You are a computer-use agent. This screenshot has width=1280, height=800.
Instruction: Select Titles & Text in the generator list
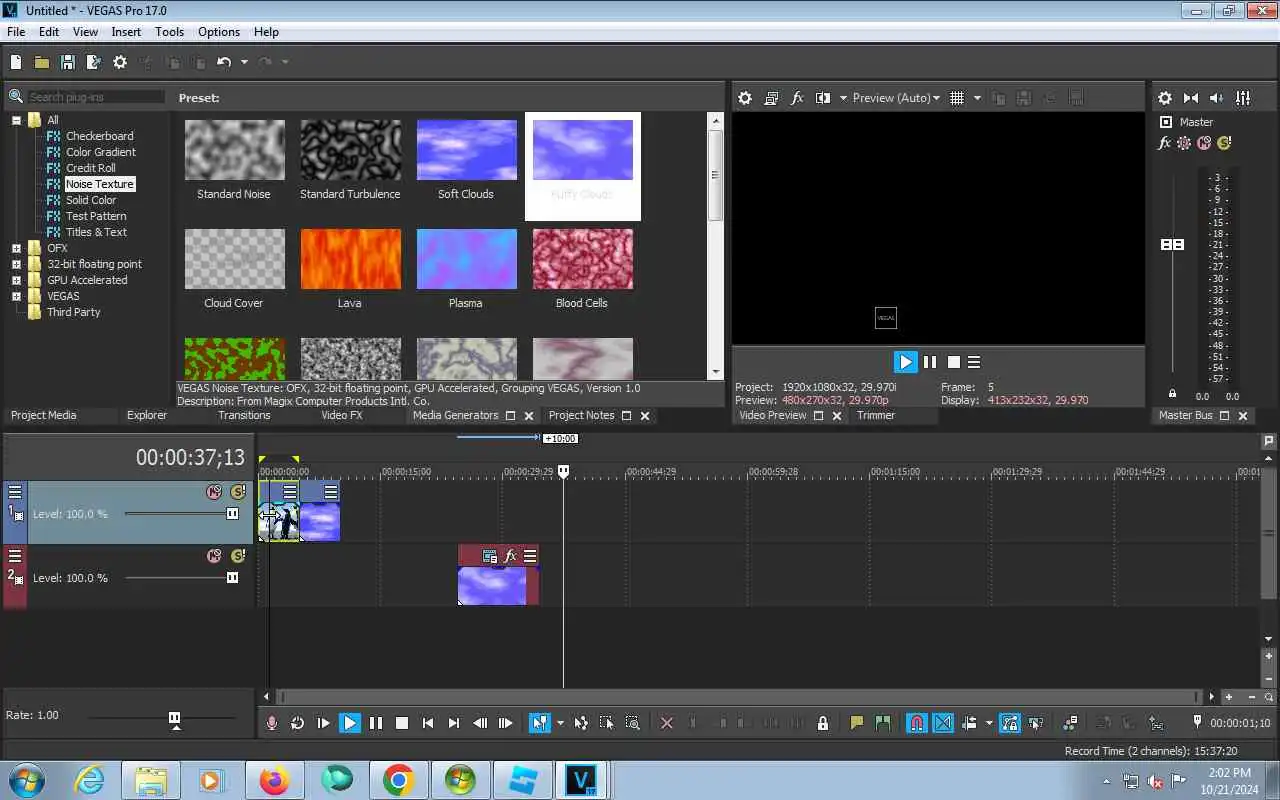click(x=96, y=232)
